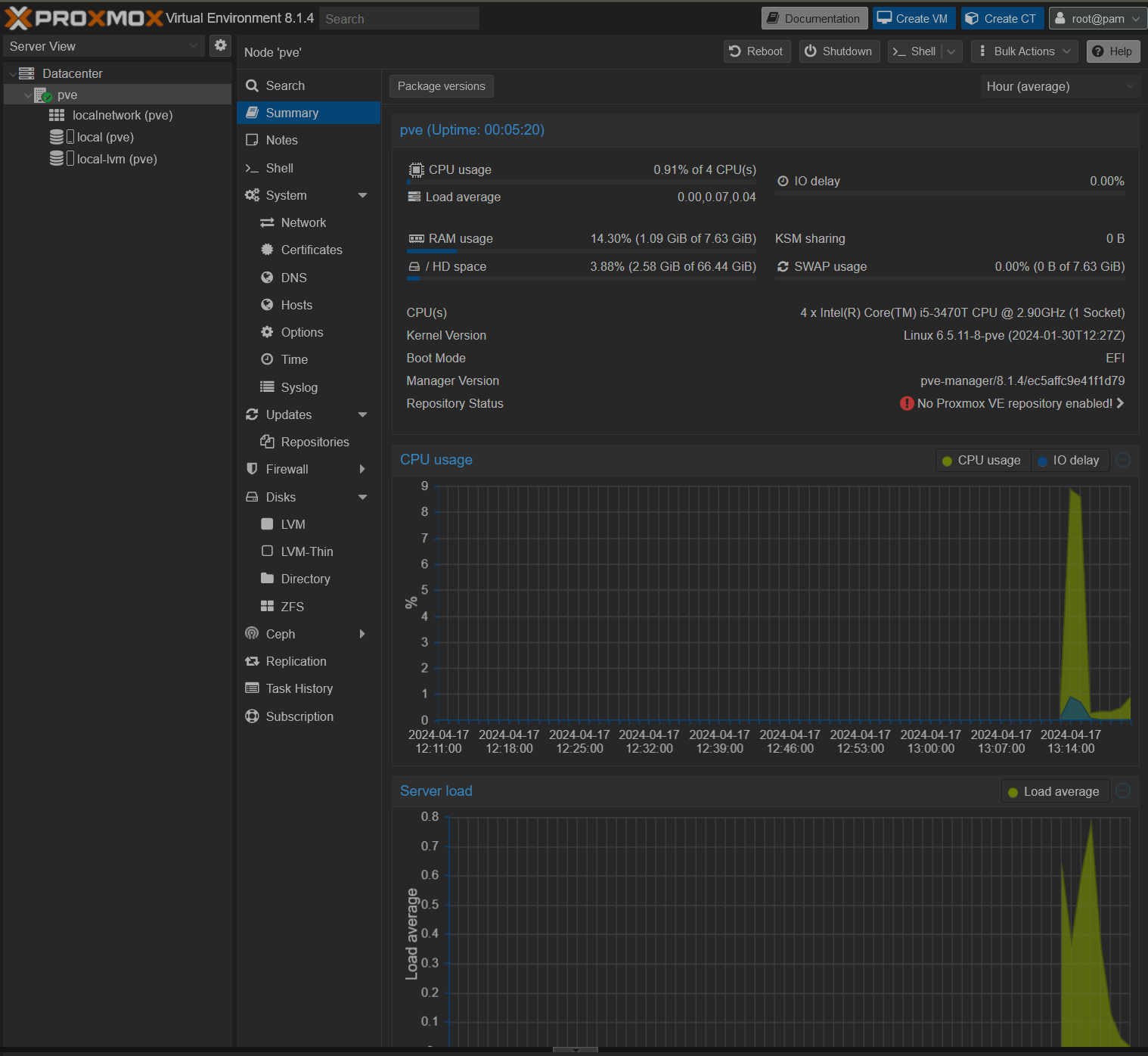Click the ZFS tiles icon

267,606
